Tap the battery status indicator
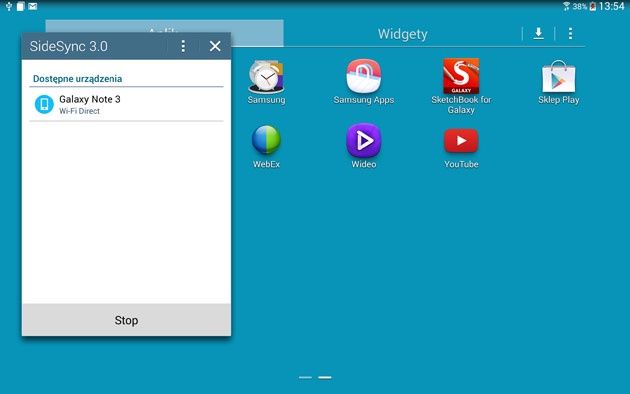The height and width of the screenshot is (394, 630). point(593,6)
